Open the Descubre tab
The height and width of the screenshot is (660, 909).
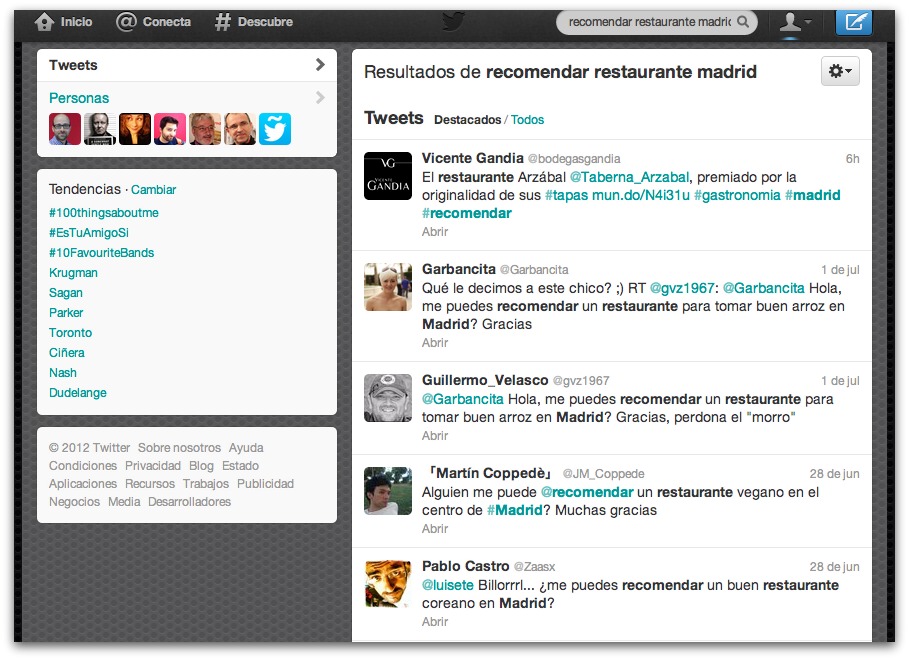click(x=254, y=22)
